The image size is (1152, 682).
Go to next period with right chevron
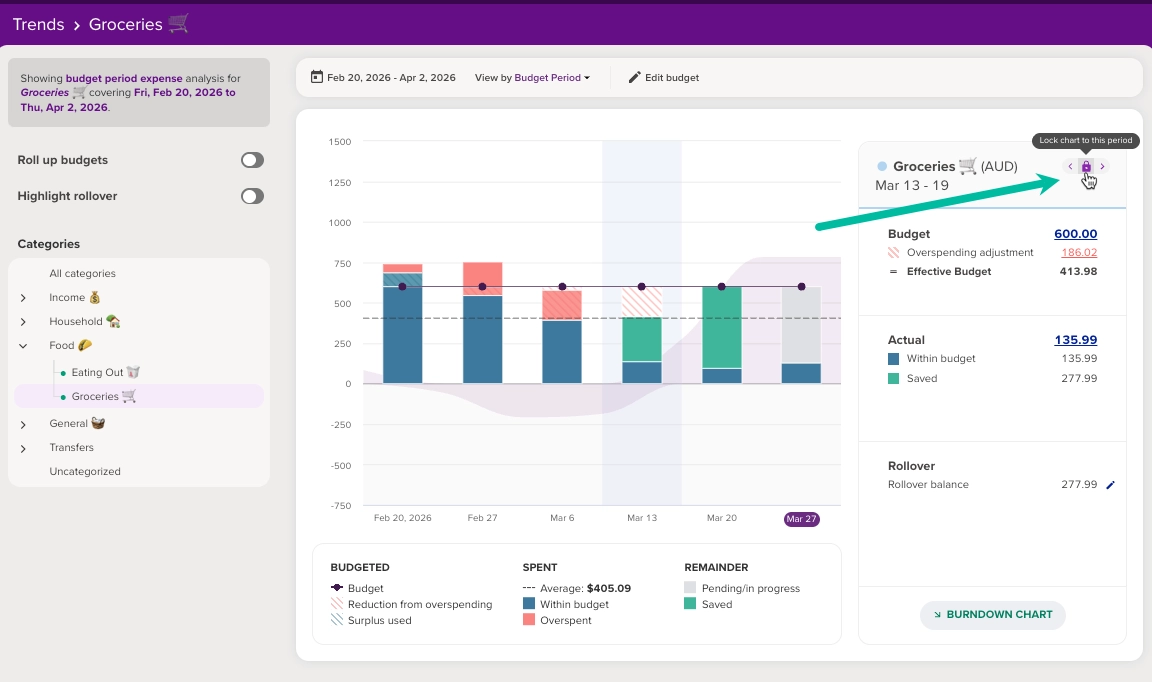click(1102, 167)
